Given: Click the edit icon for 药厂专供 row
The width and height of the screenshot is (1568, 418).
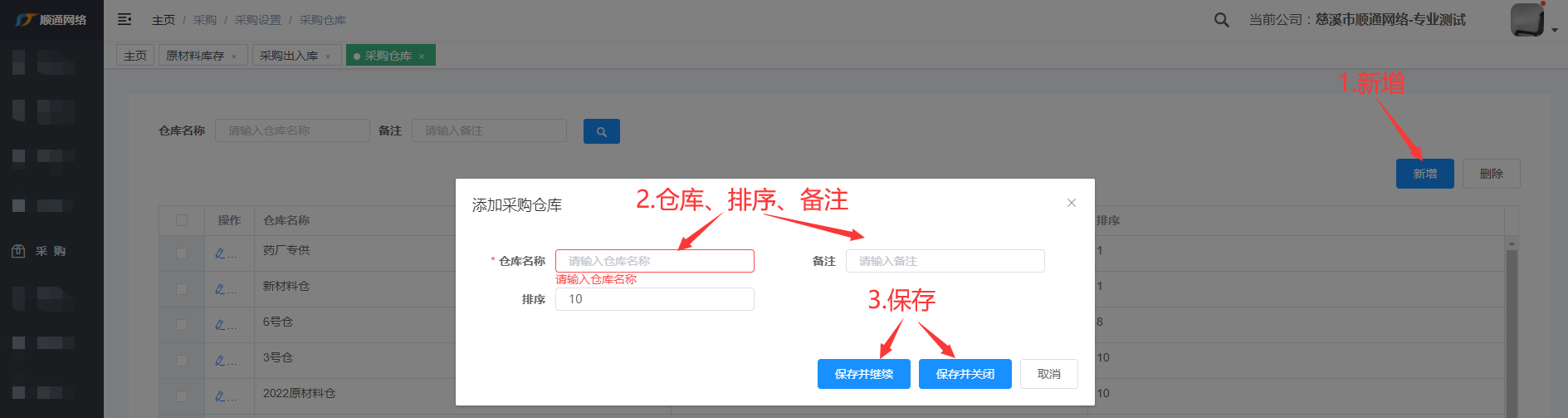Looking at the screenshot, I should [222, 253].
